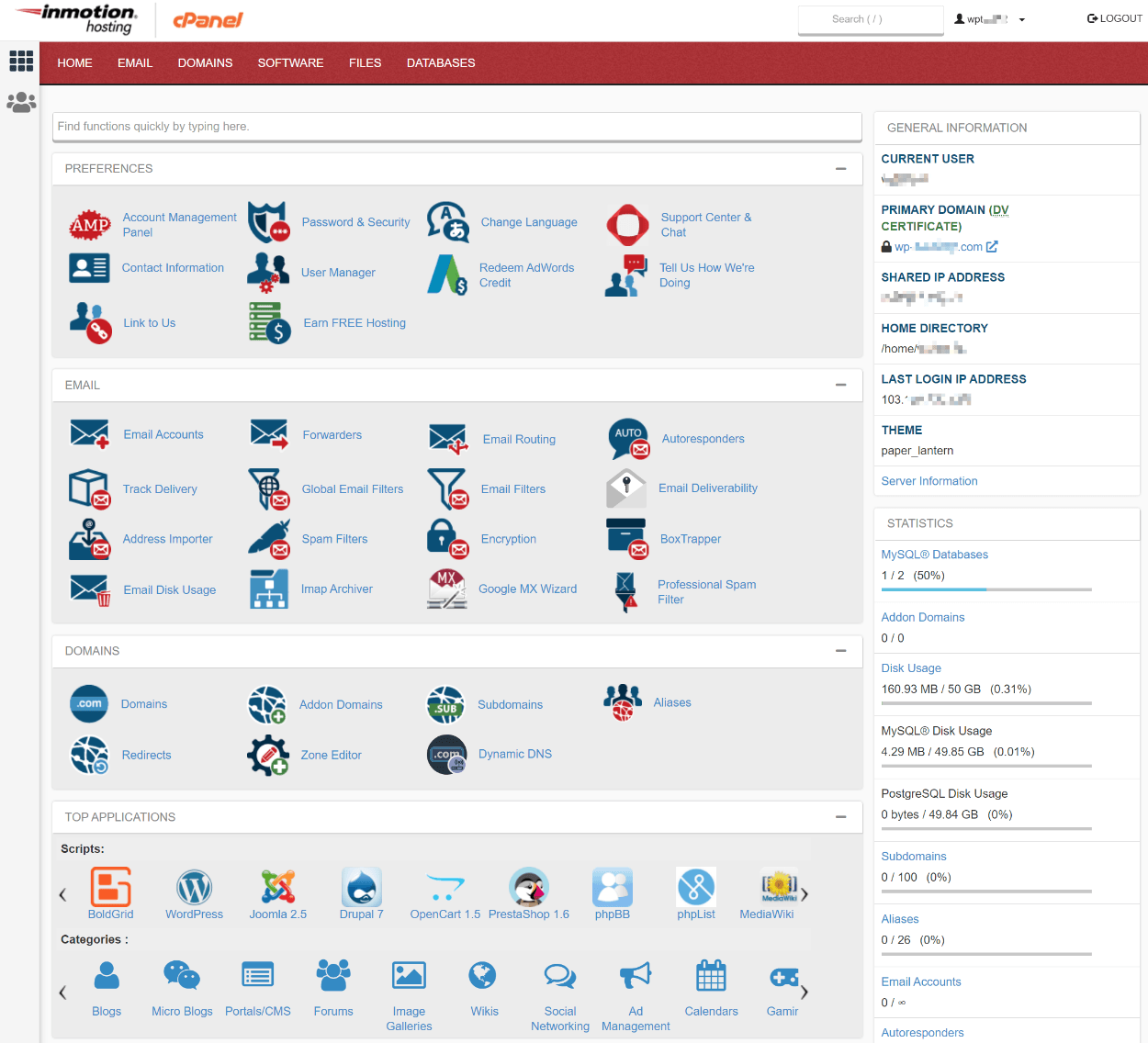
Task: Click the phpBB script icon
Action: tap(613, 887)
